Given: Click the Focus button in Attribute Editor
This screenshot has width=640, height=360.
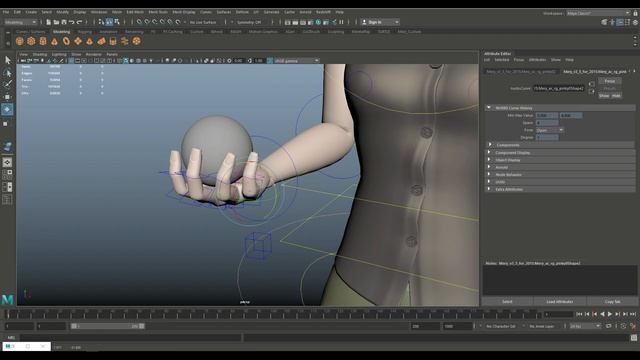Looking at the screenshot, I should tap(610, 81).
